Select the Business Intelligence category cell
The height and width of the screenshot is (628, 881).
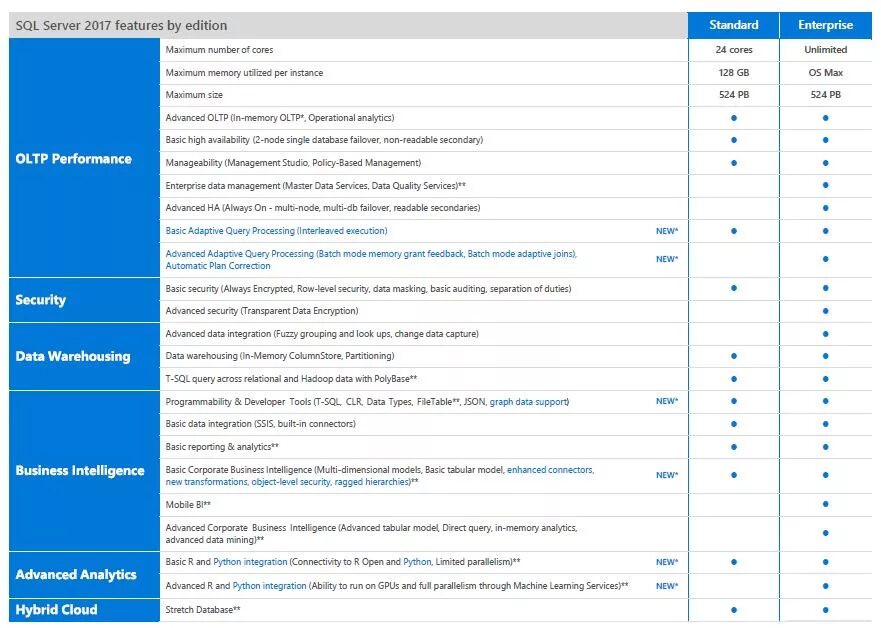(x=84, y=471)
